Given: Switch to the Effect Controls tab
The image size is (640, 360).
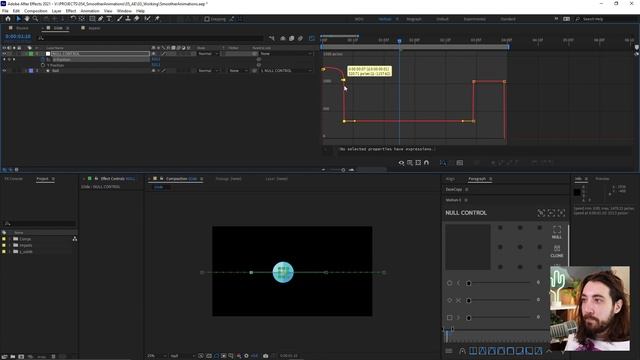Looking at the screenshot, I should tap(112, 179).
